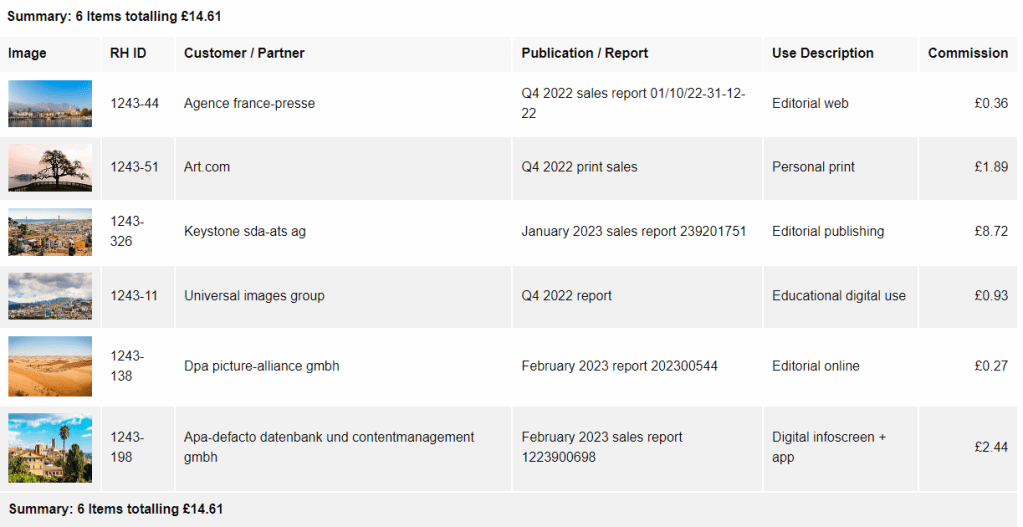Viewport: 1023px width, 527px height.
Task: Click the Keystone sda-ats ag row thumbnail
Action: [x=50, y=231]
